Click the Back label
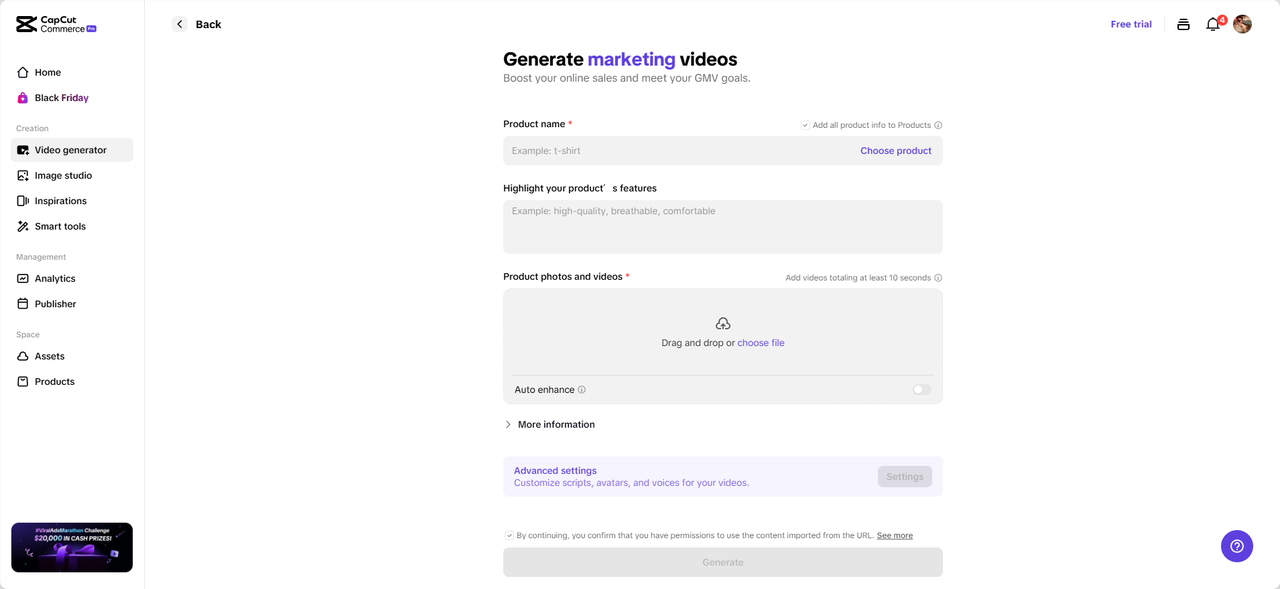1280x589 pixels. click(x=208, y=24)
